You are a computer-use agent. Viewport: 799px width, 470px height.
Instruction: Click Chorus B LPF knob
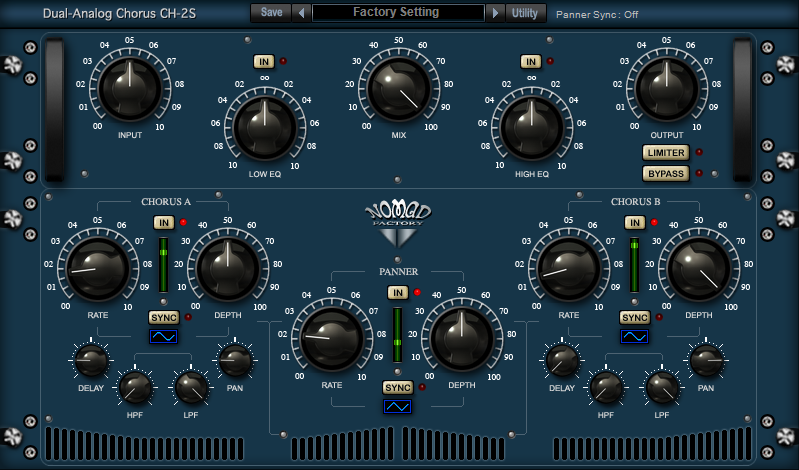(662, 387)
